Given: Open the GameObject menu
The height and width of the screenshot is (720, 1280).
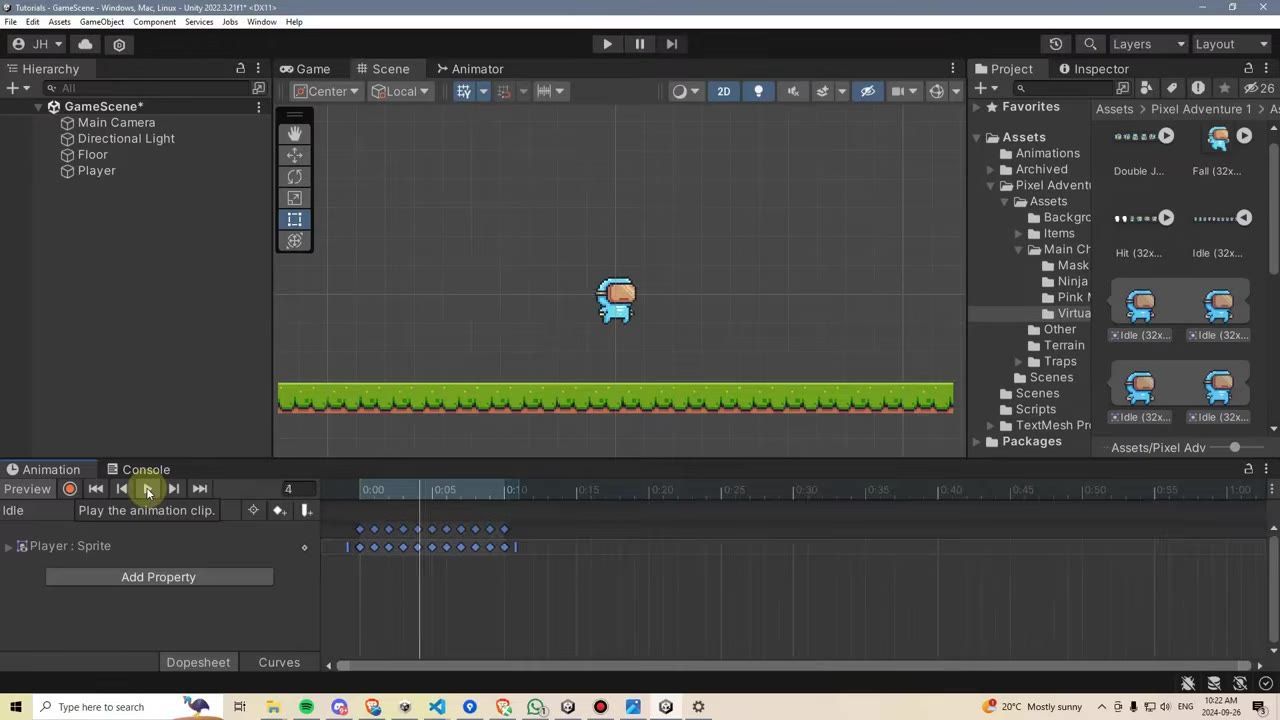Looking at the screenshot, I should (x=102, y=22).
